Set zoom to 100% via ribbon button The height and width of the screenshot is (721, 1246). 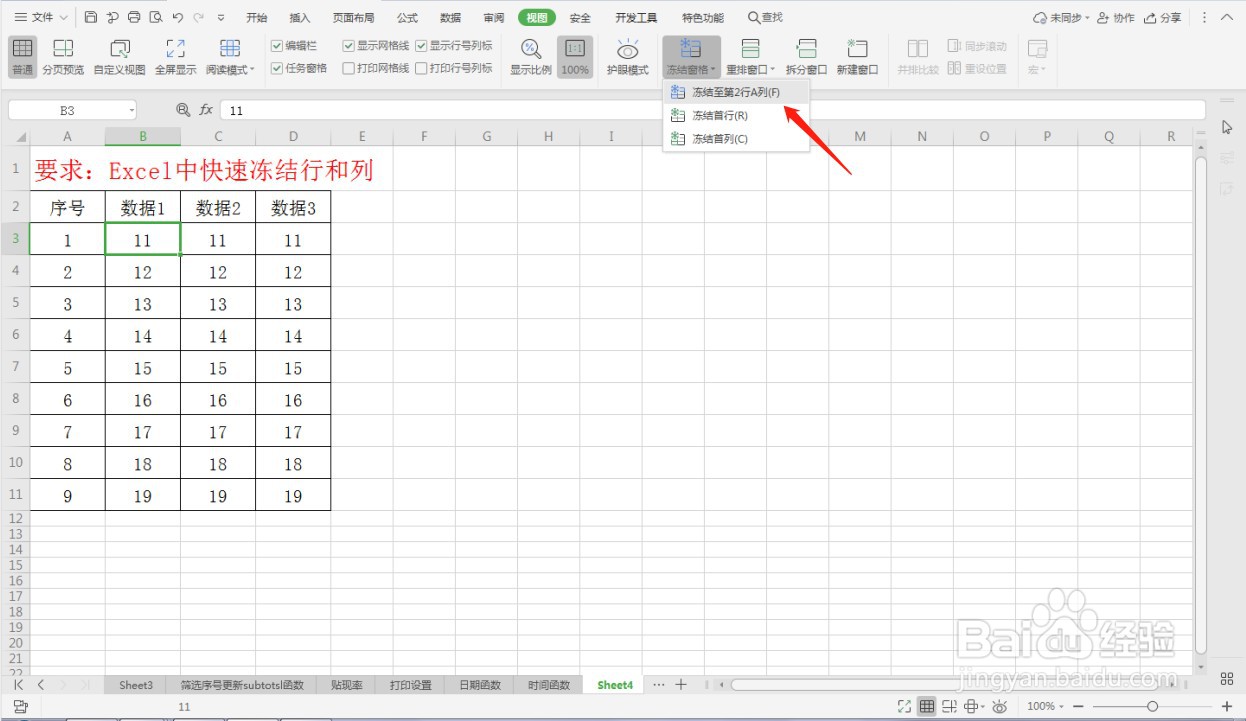pyautogui.click(x=575, y=57)
